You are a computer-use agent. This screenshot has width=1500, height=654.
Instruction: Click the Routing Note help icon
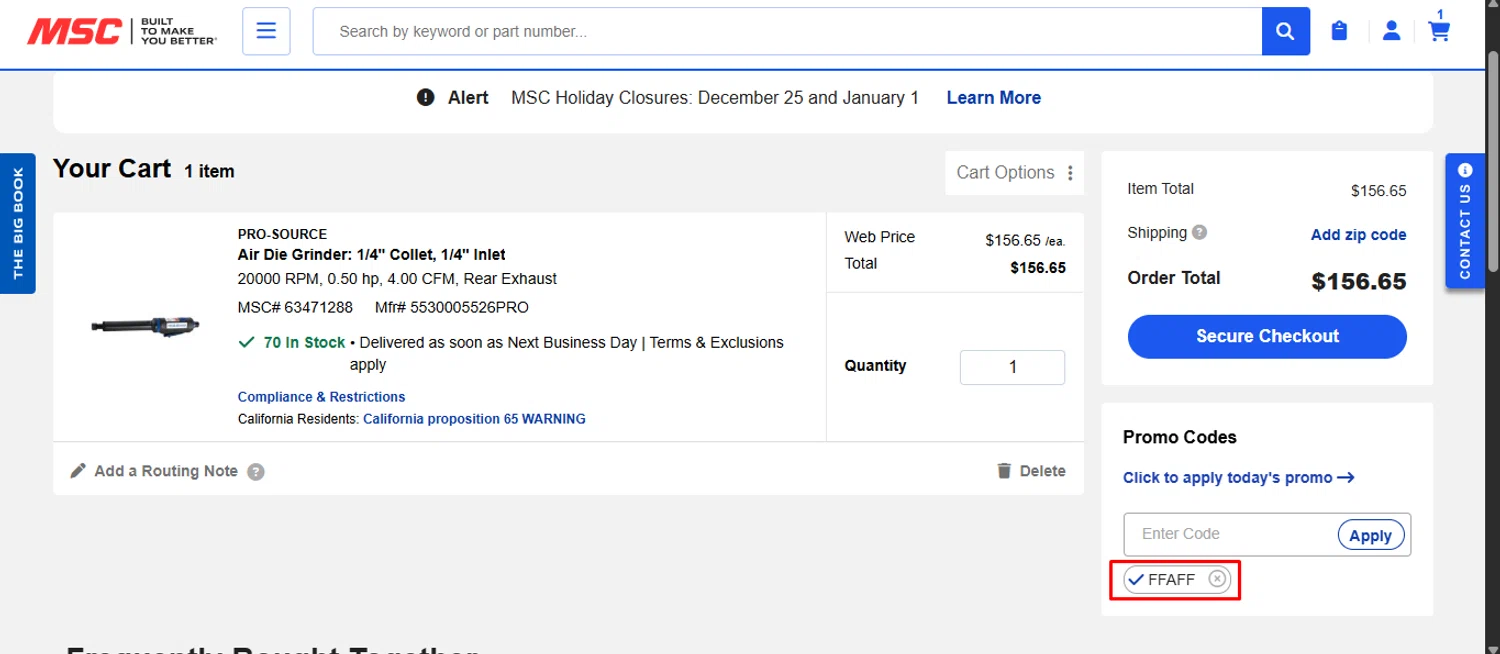pos(256,472)
